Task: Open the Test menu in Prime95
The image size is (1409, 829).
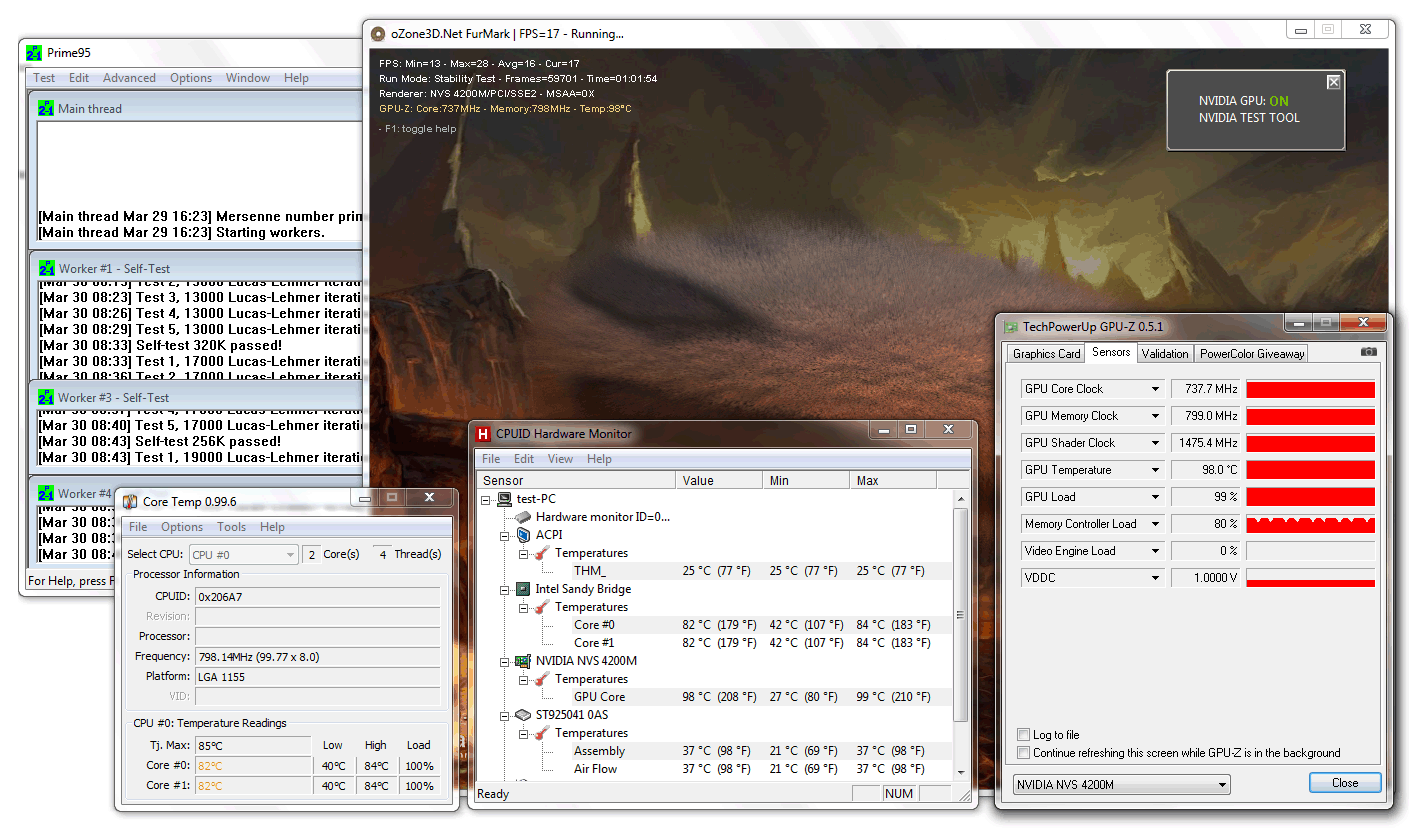Action: 44,78
